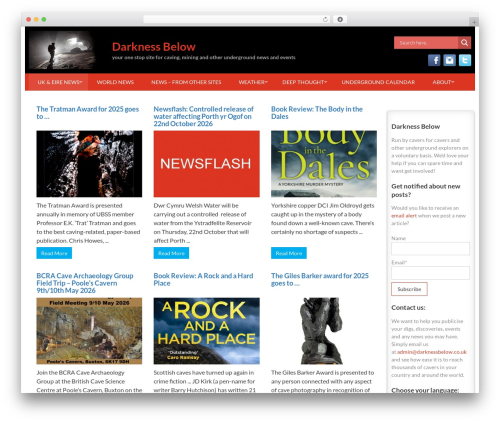Open the Facebook social icon
This screenshot has height=423, width=500.
pos(434,60)
